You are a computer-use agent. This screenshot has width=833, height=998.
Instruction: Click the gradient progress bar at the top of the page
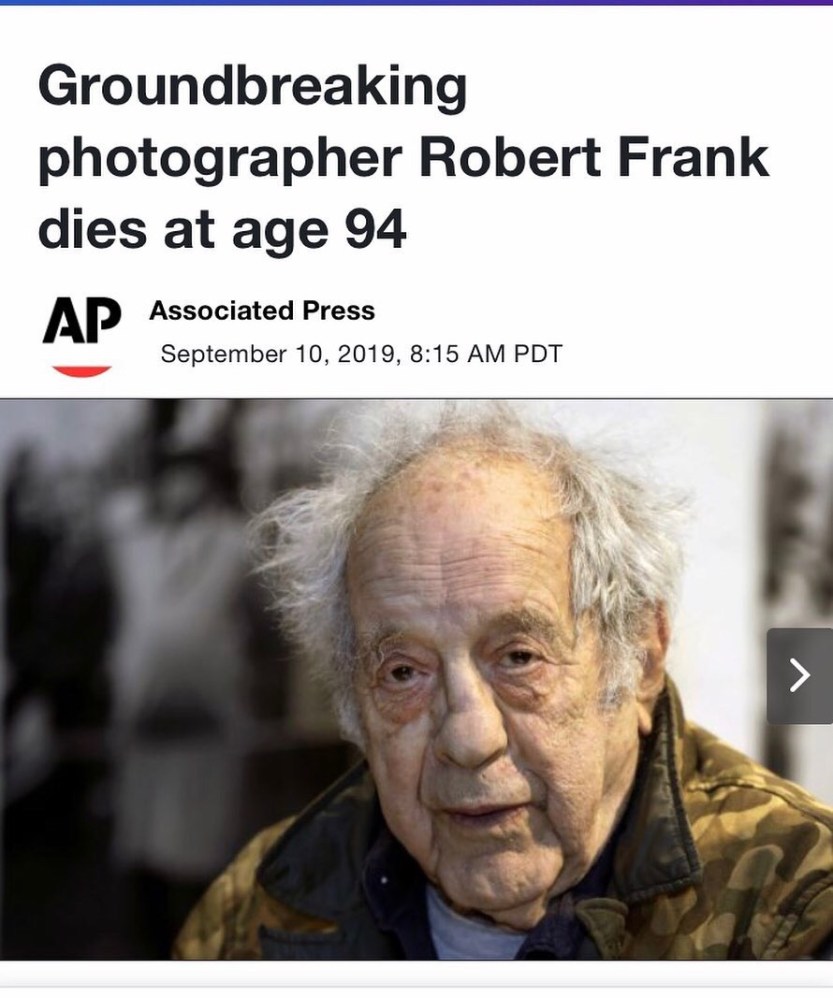(416, 3)
